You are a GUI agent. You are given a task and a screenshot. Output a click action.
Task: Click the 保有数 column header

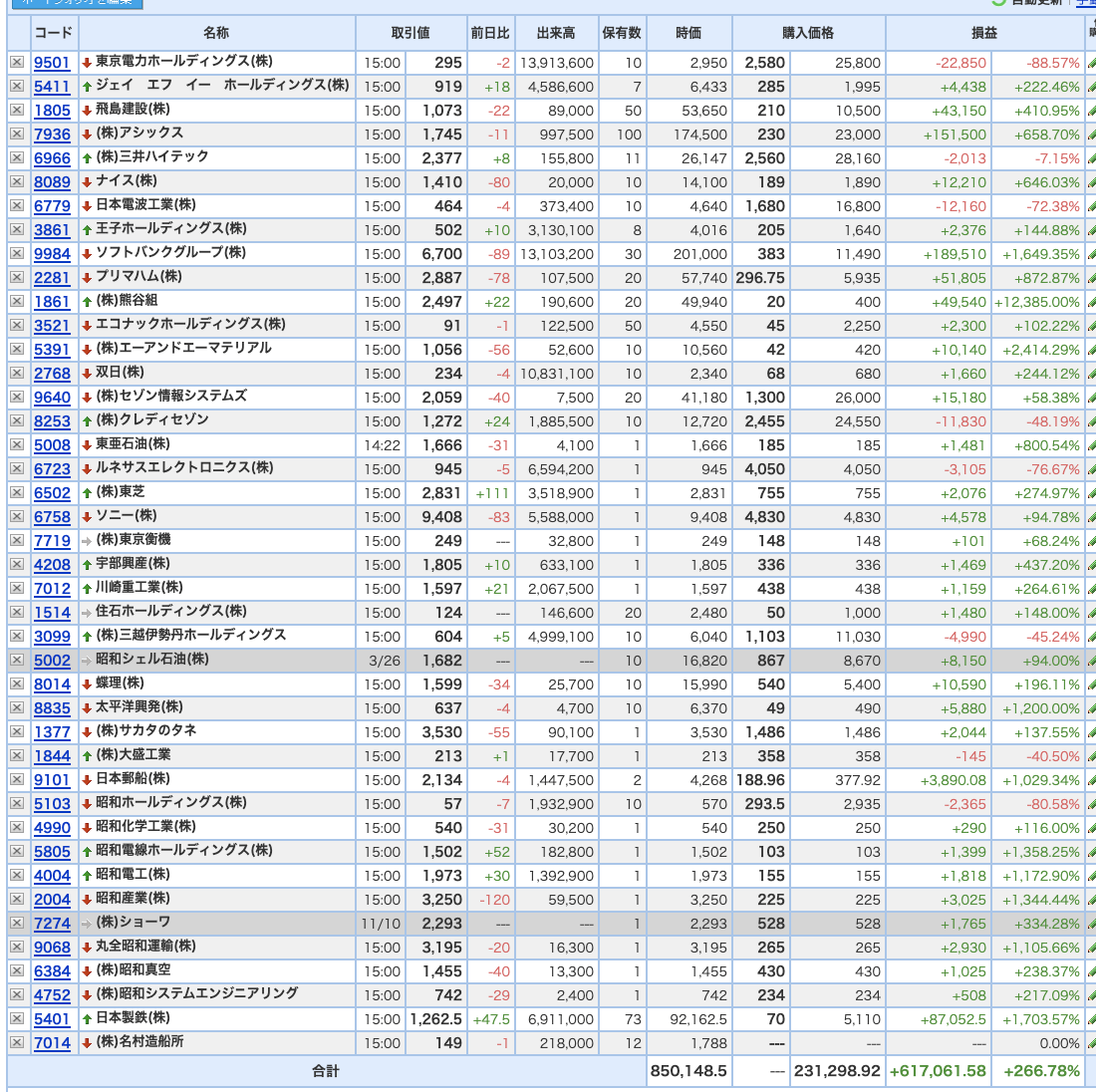622,33
